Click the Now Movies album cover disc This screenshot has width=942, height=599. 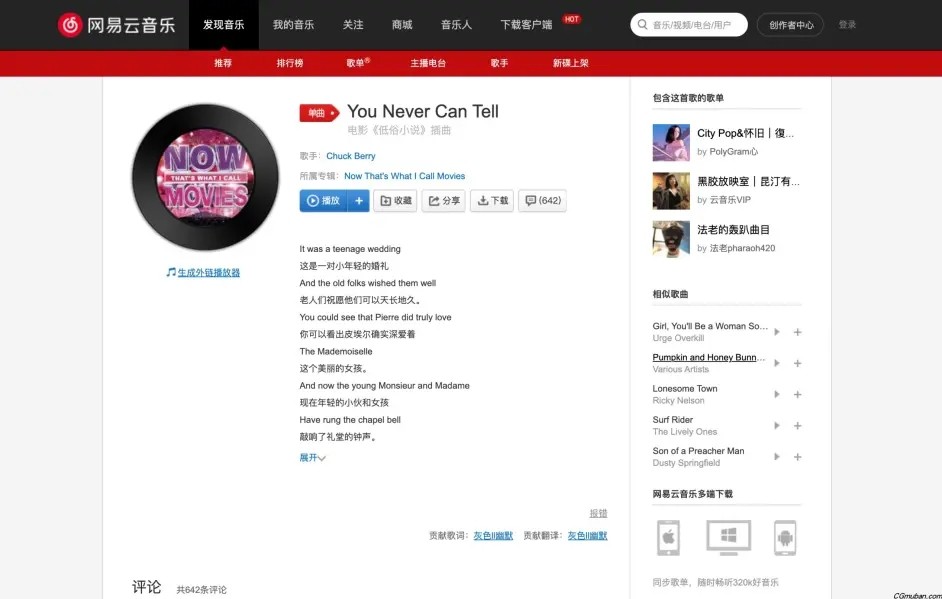[x=205, y=177]
